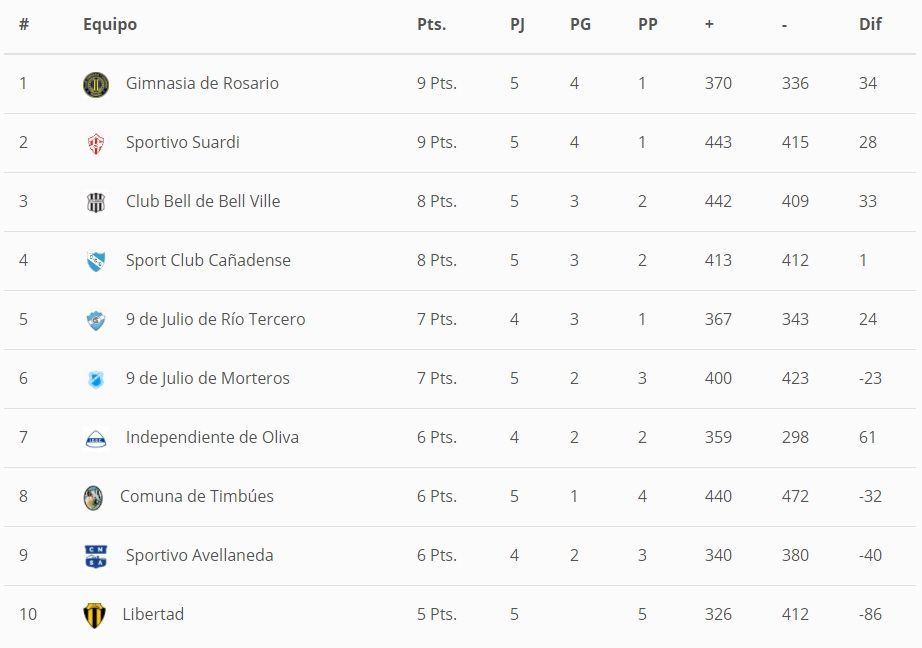
Task: Click the Libertad yellow and black crest
Action: click(94, 615)
